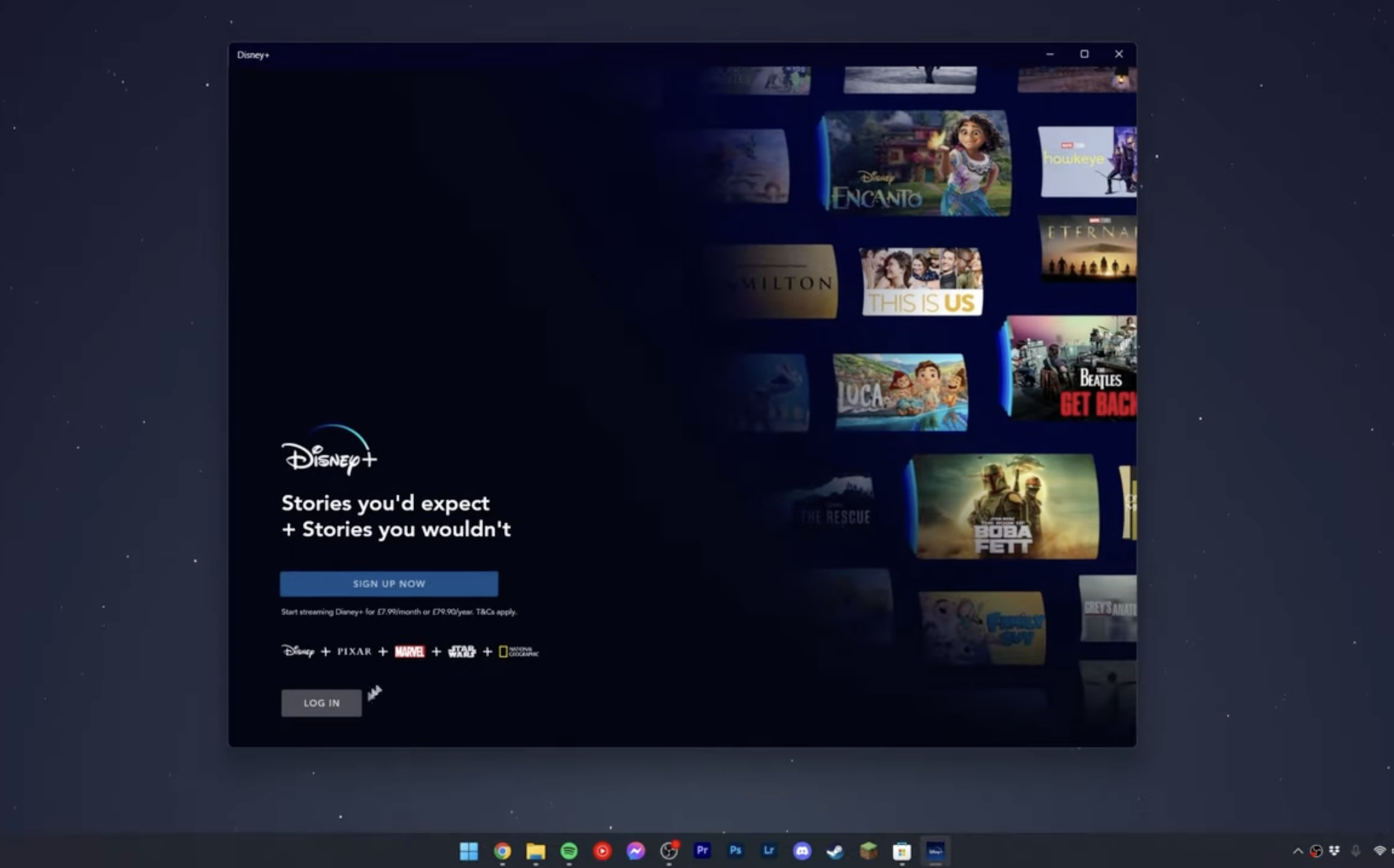The height and width of the screenshot is (868, 1394).
Task: Maximize the Disney+ window
Action: coord(1084,54)
